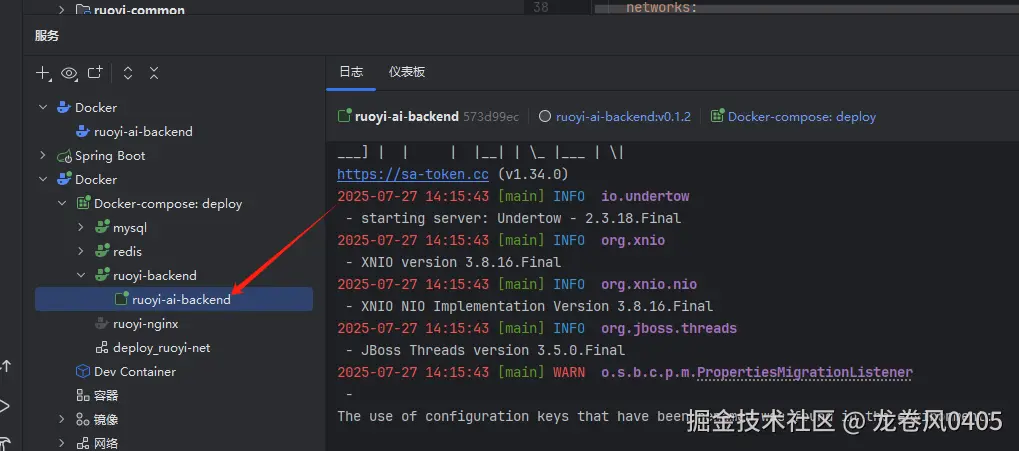
Task: Expand all services tree nodes
Action: (128, 73)
